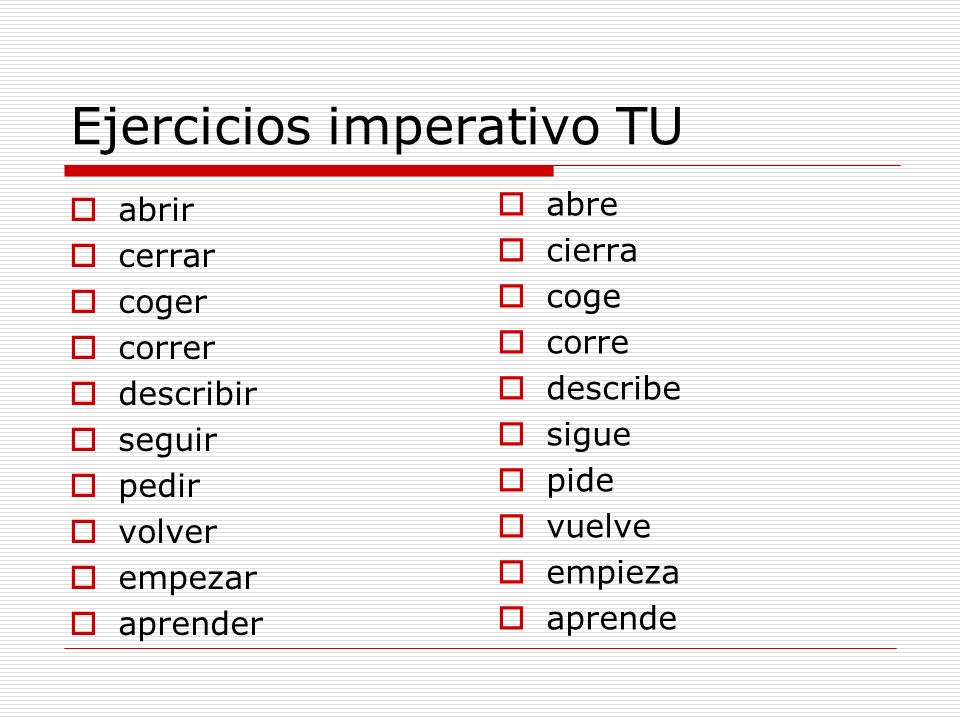Tick the square beside cierra
Image resolution: width=960 pixels, height=720 pixels.
511,250
